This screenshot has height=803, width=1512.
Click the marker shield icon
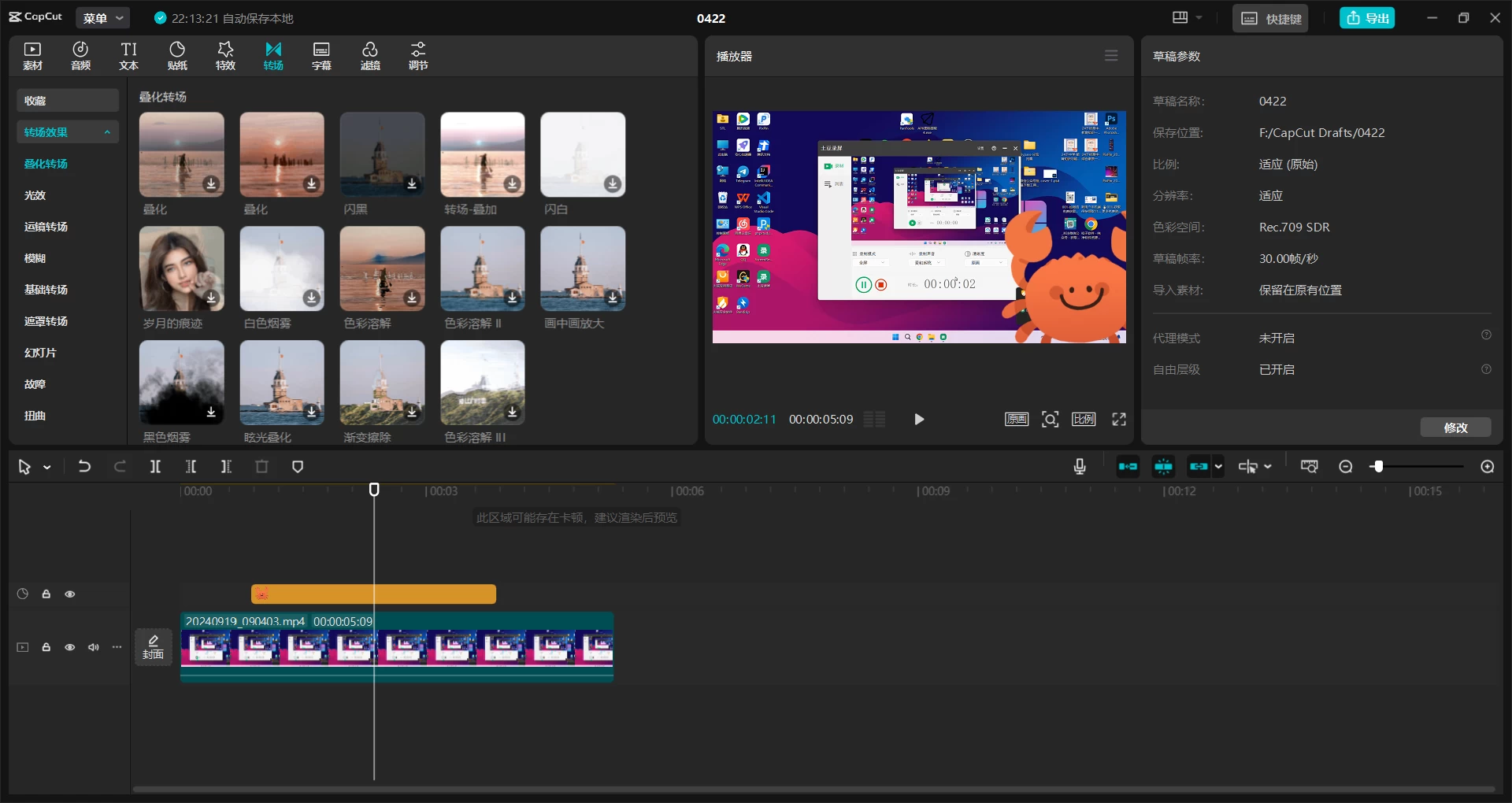tap(298, 467)
